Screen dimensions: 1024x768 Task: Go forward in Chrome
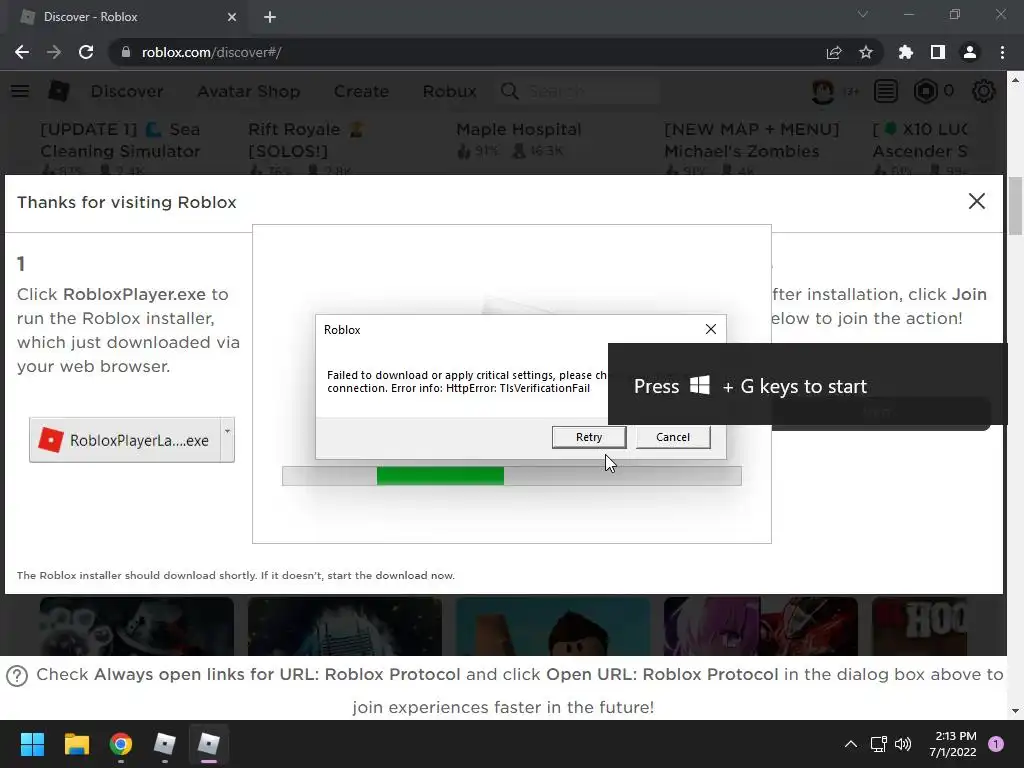point(54,52)
